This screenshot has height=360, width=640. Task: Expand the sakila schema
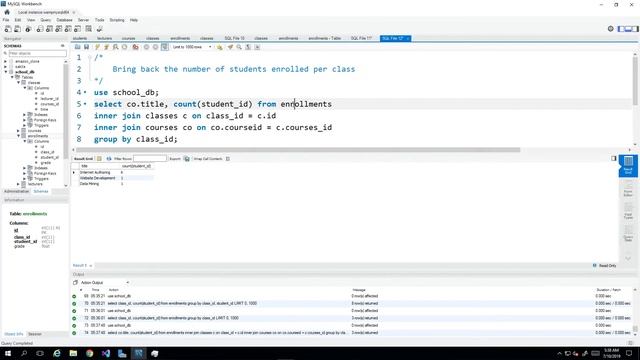coord(6,67)
